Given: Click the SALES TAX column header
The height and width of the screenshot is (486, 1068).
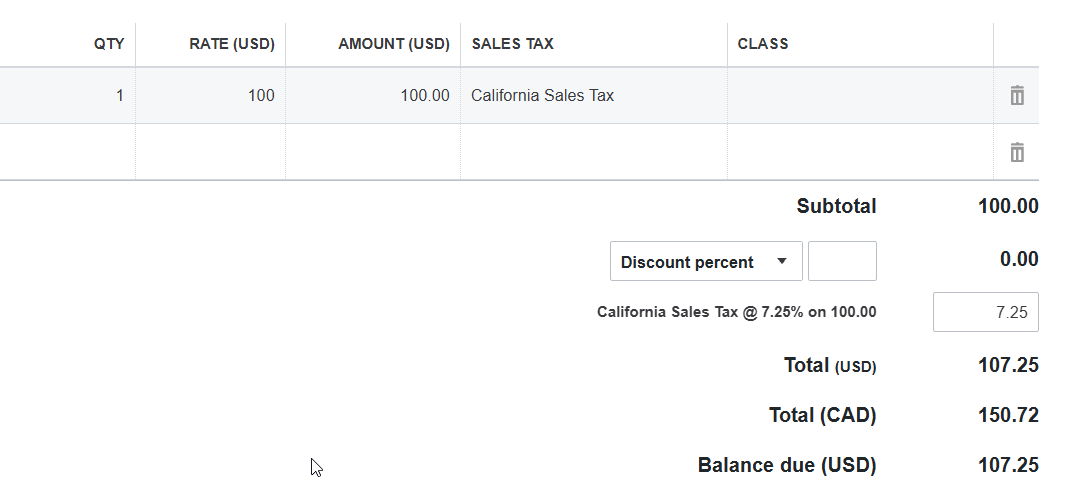Looking at the screenshot, I should tap(512, 44).
